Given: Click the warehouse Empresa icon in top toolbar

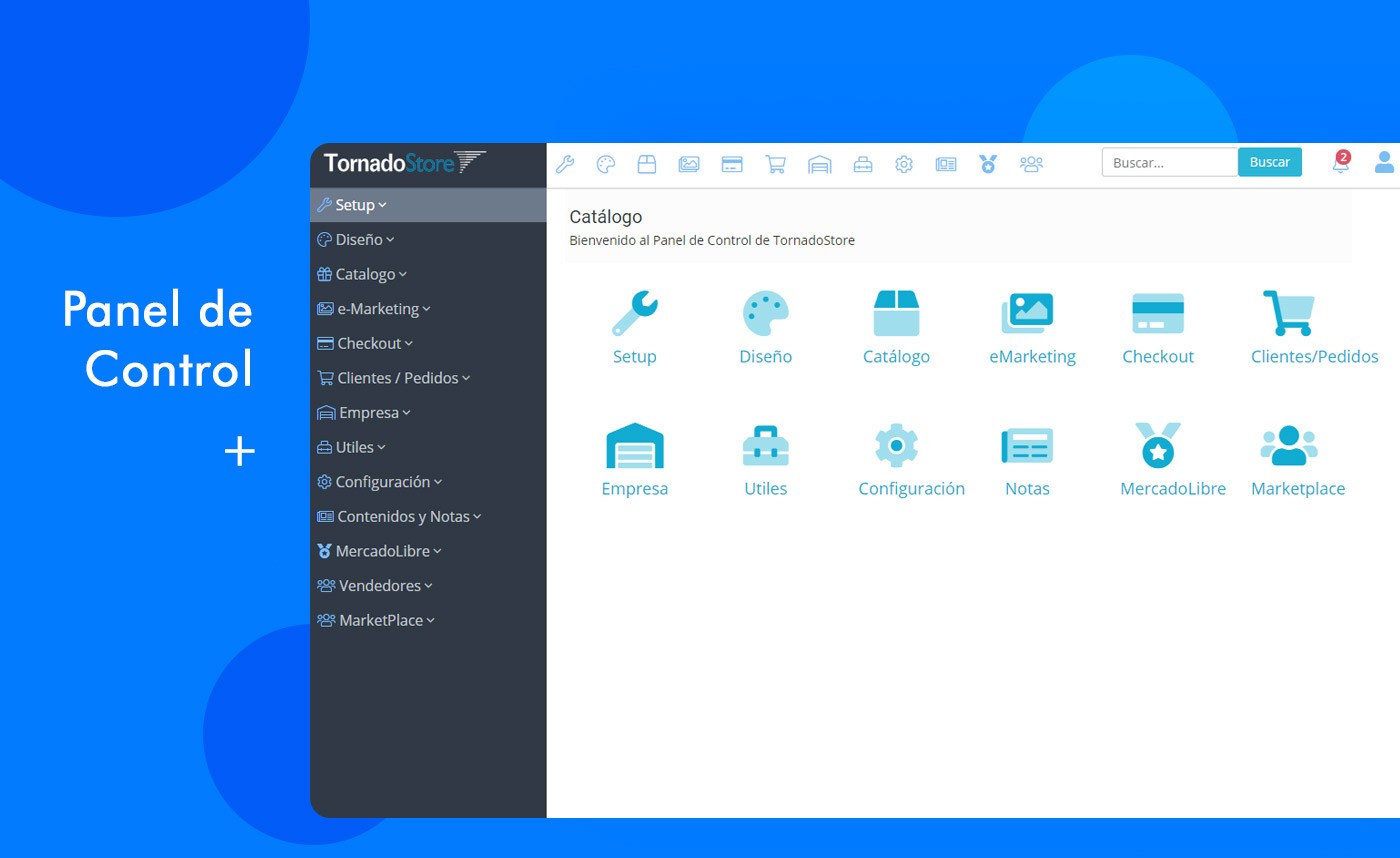Looking at the screenshot, I should click(820, 164).
